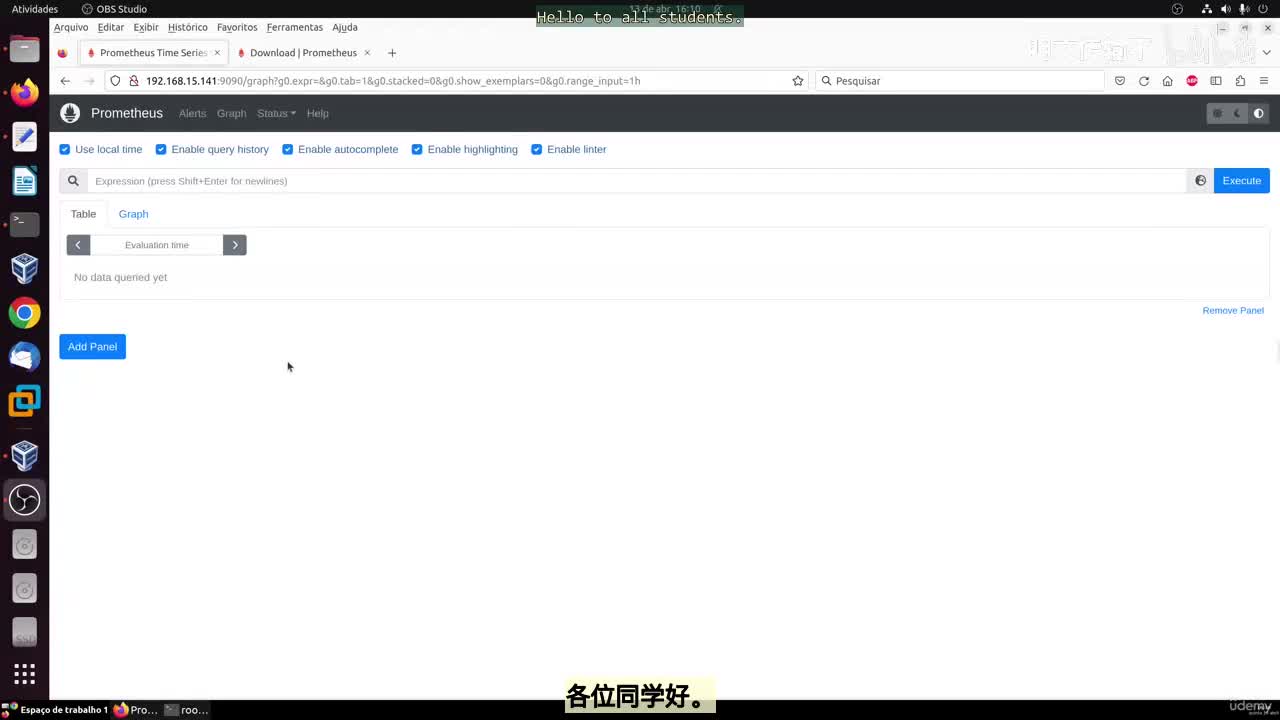Open a new browser tab

[392, 53]
